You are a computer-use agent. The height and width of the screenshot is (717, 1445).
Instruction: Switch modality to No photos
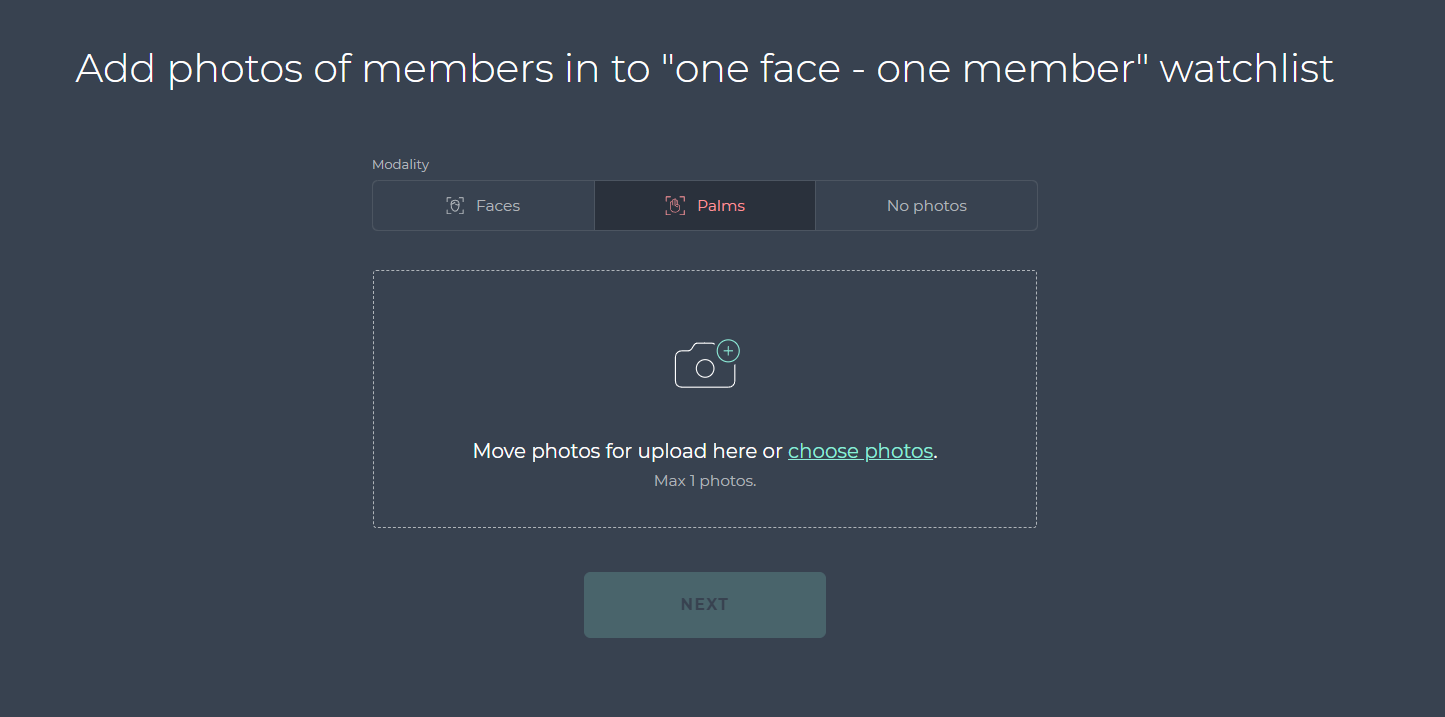(927, 206)
